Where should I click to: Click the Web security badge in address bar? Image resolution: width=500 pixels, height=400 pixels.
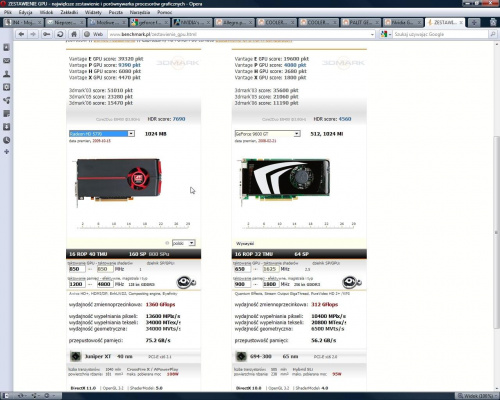click(94, 34)
